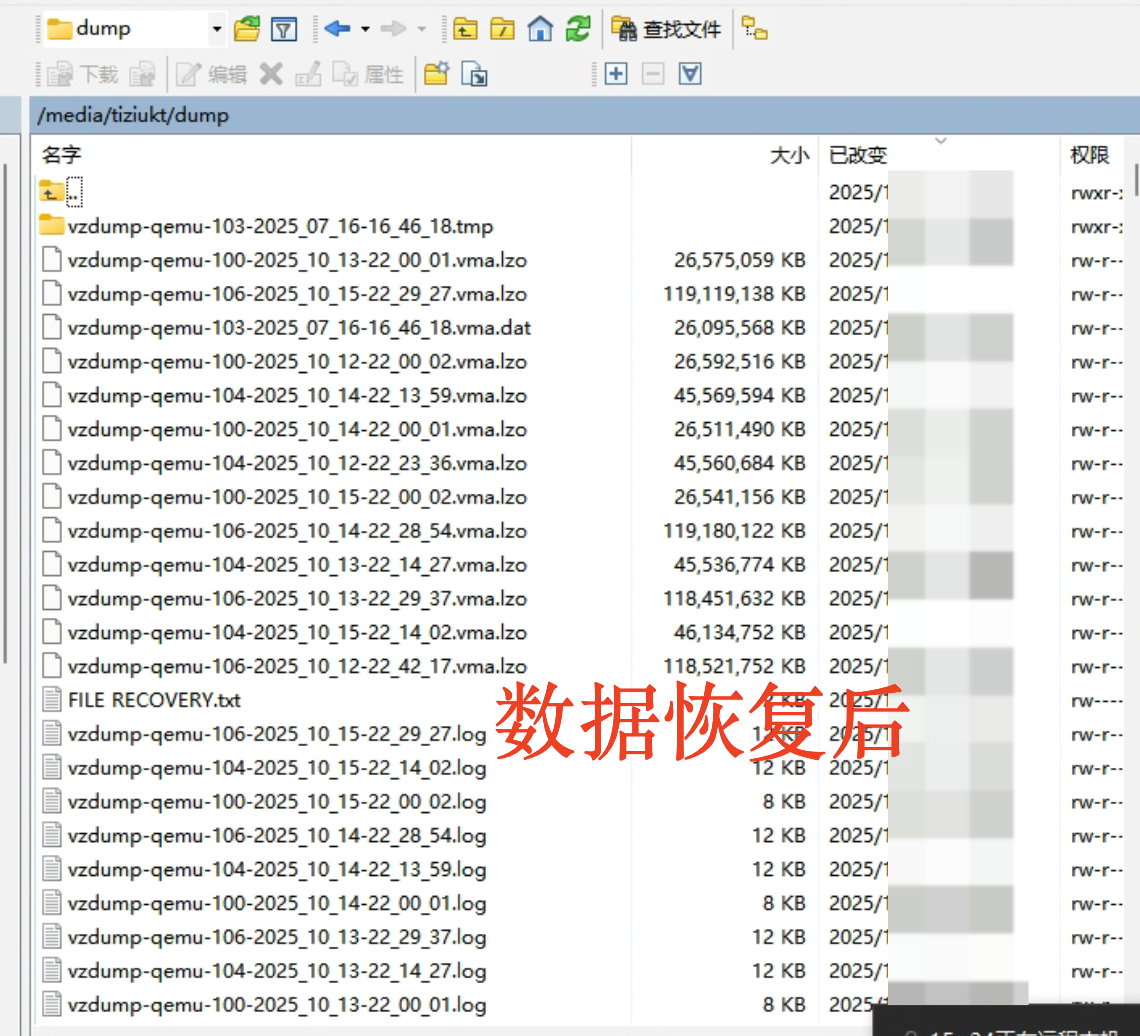Click the select files plus icon
Image resolution: width=1140 pixels, height=1036 pixels.
point(616,74)
